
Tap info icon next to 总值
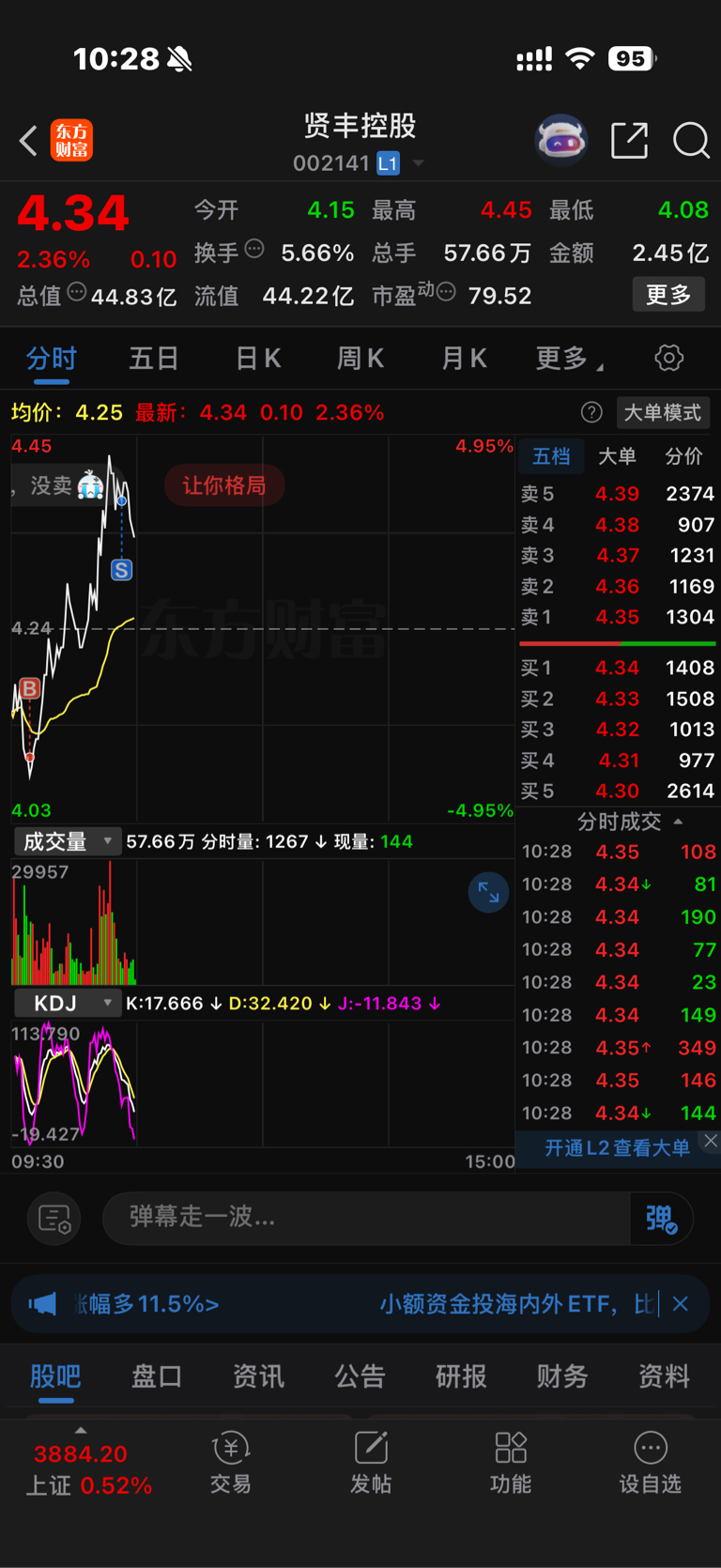(77, 292)
